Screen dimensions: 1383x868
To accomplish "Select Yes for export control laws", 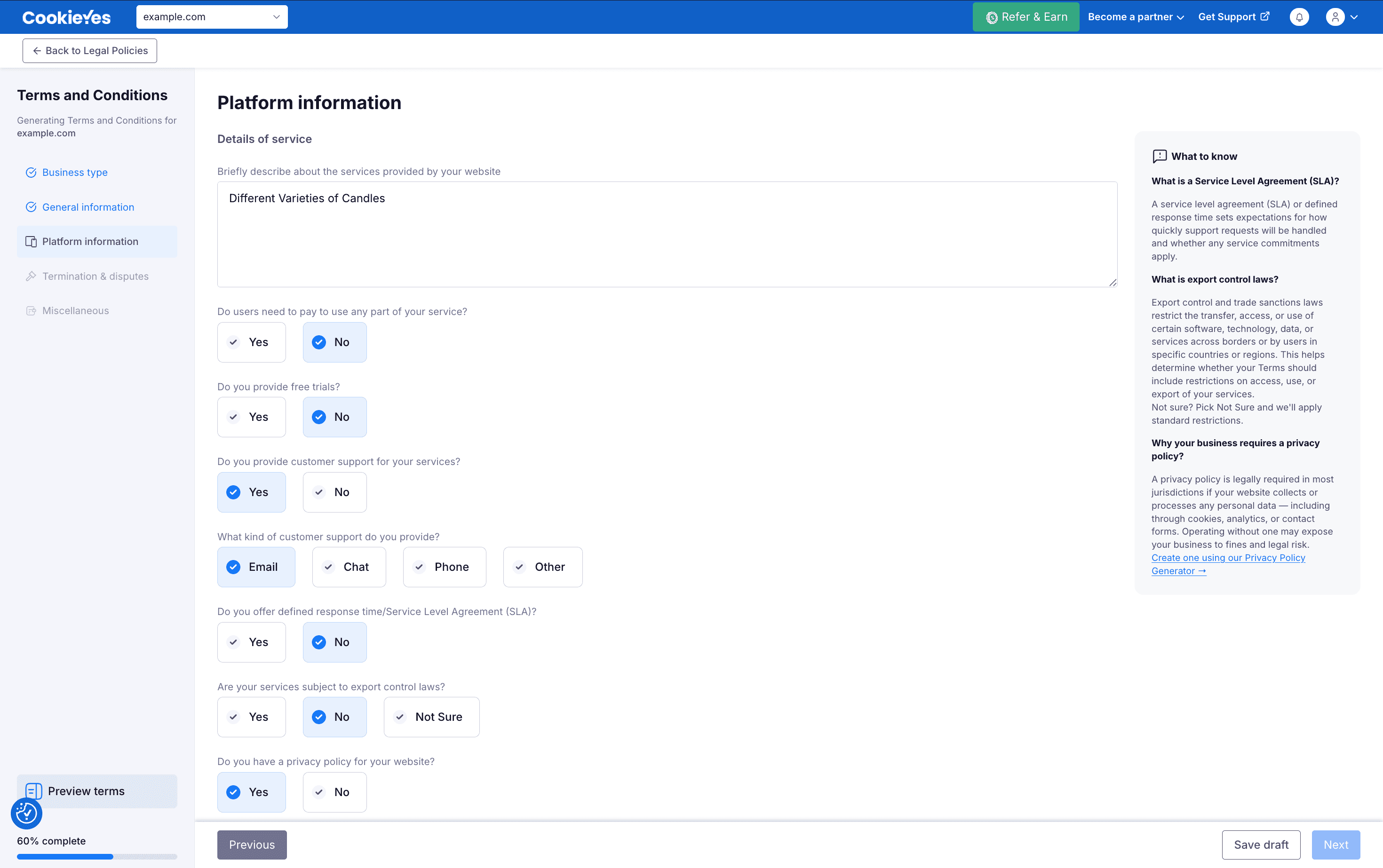I will [252, 717].
